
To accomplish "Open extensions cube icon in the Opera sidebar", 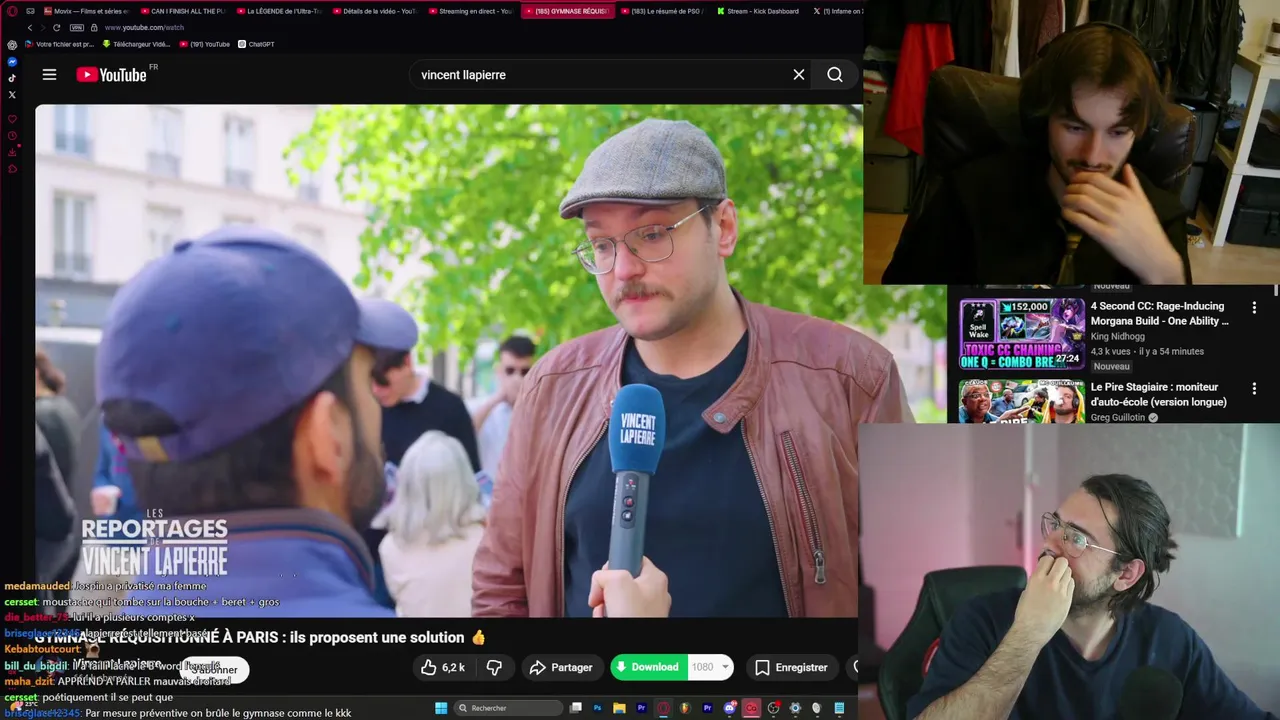I will point(12,168).
